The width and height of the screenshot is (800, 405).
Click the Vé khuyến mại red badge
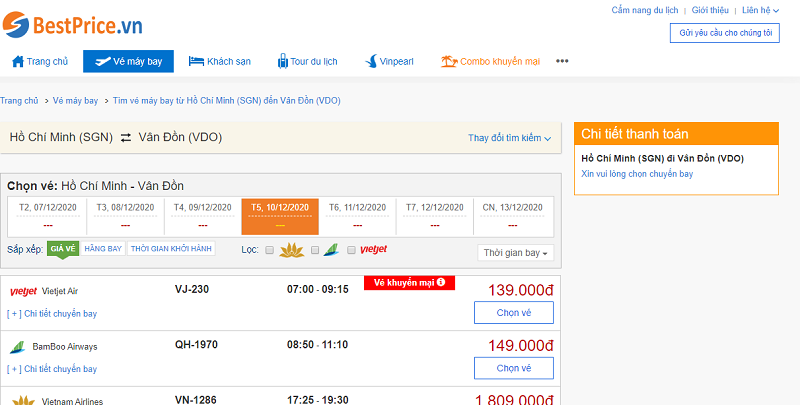click(x=409, y=283)
